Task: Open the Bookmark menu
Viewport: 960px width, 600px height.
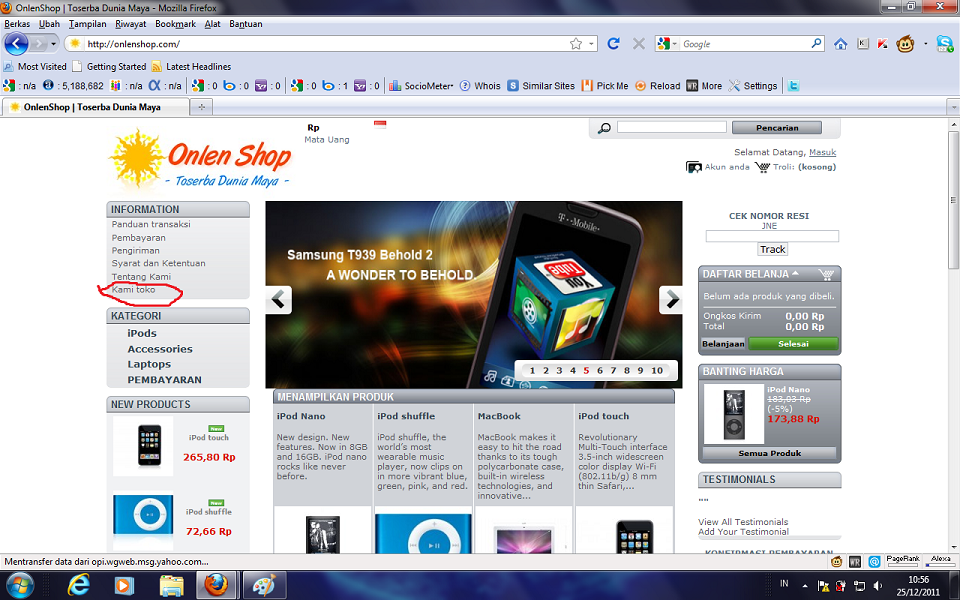Action: coord(176,24)
